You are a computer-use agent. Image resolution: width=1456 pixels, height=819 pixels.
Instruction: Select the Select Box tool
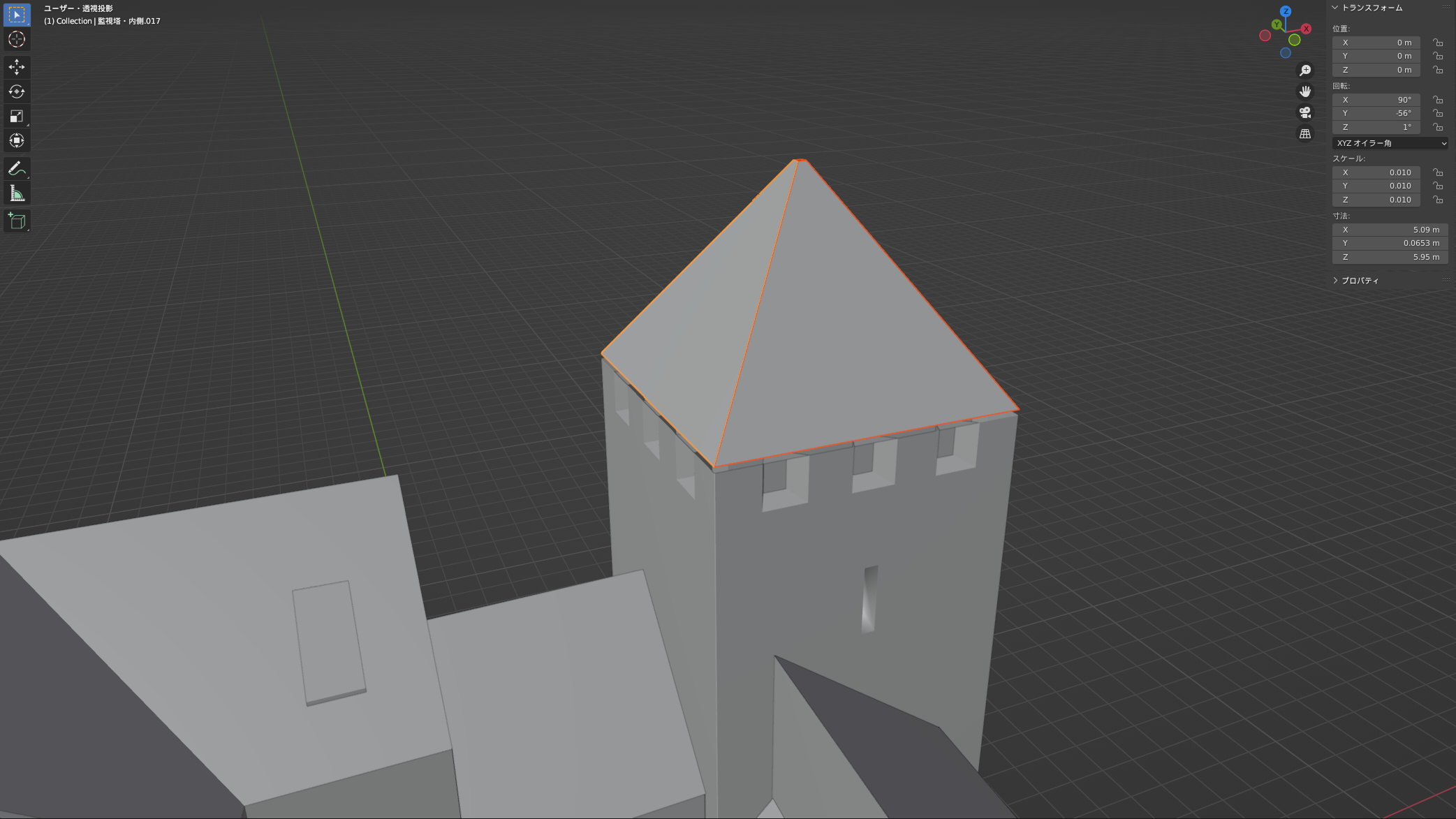[17, 15]
